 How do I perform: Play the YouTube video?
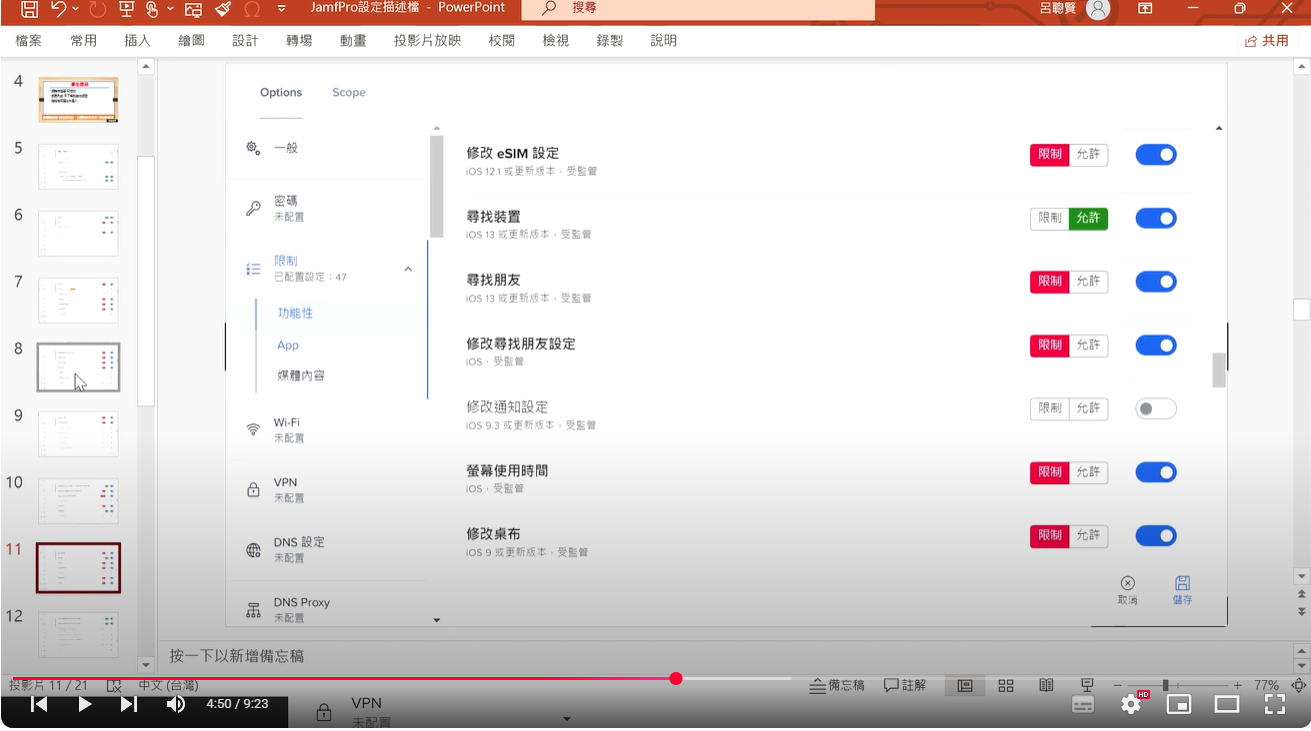[x=85, y=704]
